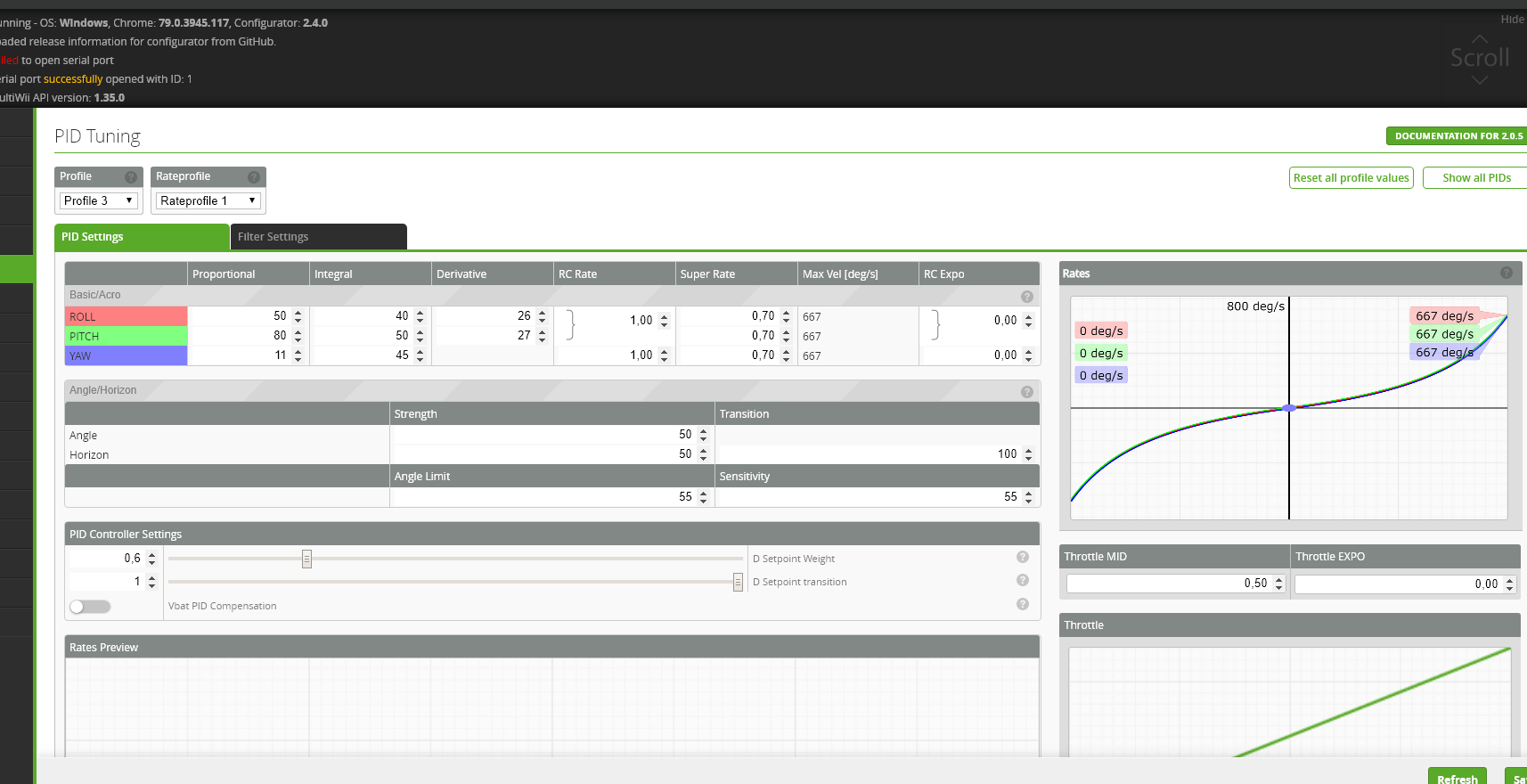Screen dimensions: 1527x784
Task: Adjust D Setpoint Weight slider handle
Action: (306, 559)
